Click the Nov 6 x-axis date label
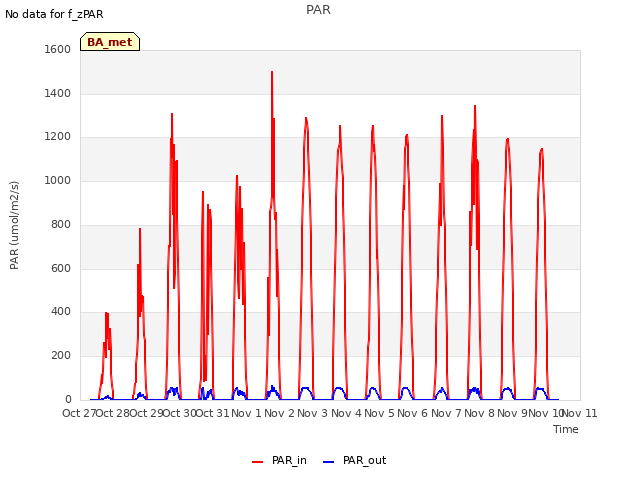Image resolution: width=640 pixels, height=480 pixels. tap(413, 413)
